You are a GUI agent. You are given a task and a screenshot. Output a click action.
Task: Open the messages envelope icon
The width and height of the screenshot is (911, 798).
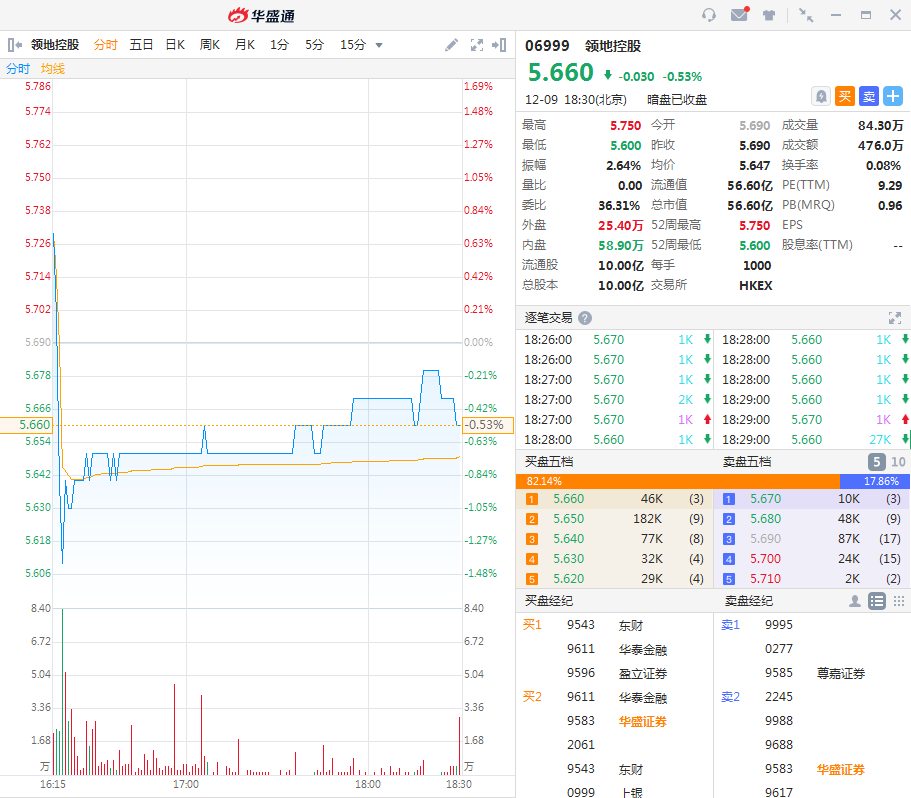(x=740, y=14)
